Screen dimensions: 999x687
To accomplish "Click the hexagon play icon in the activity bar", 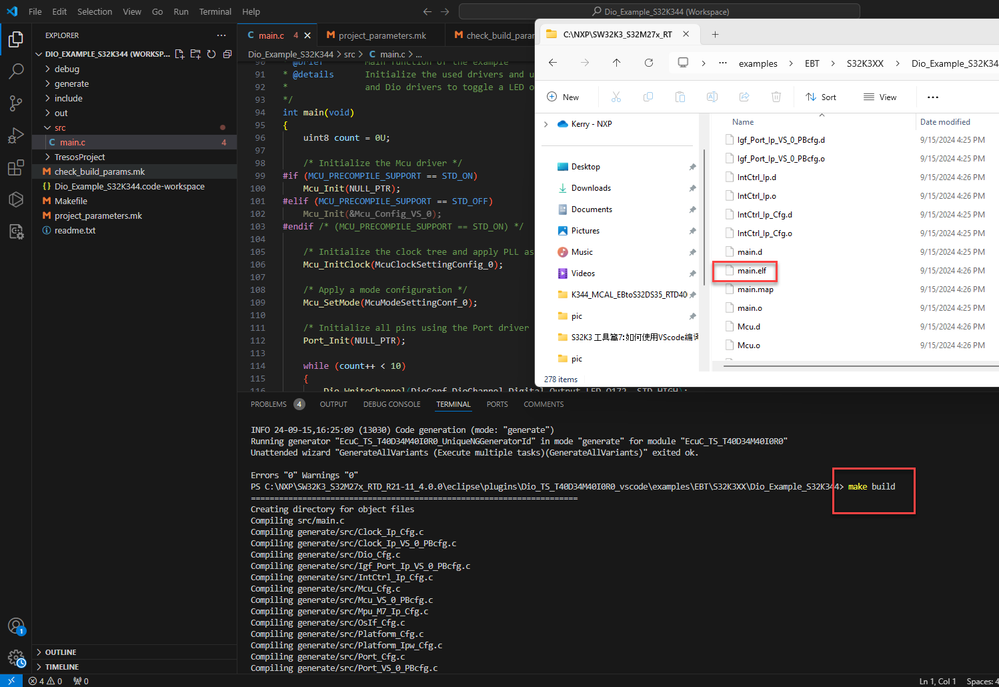I will [x=16, y=199].
